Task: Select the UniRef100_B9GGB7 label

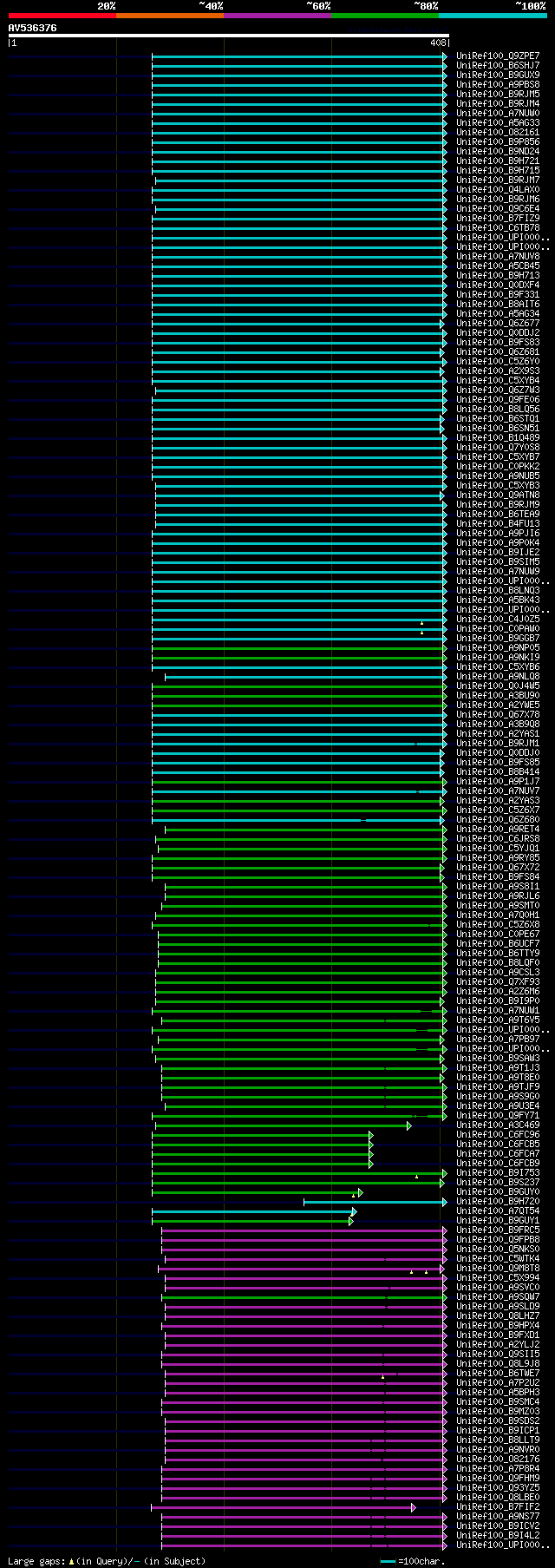Action: 498,638
